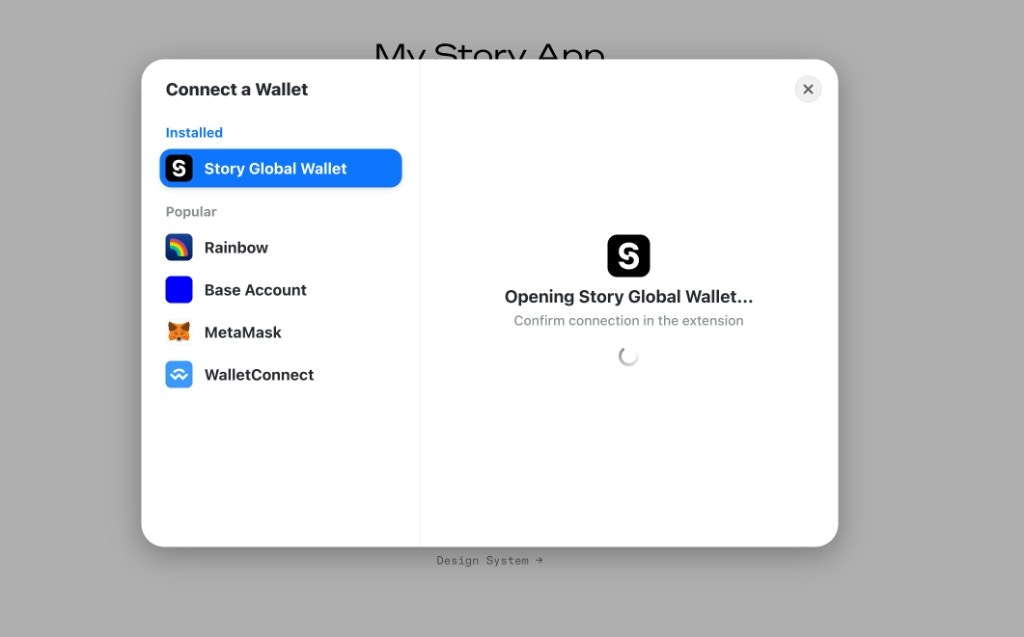Image resolution: width=1024 pixels, height=637 pixels.
Task: Collapse the Installed section header
Action: (193, 132)
